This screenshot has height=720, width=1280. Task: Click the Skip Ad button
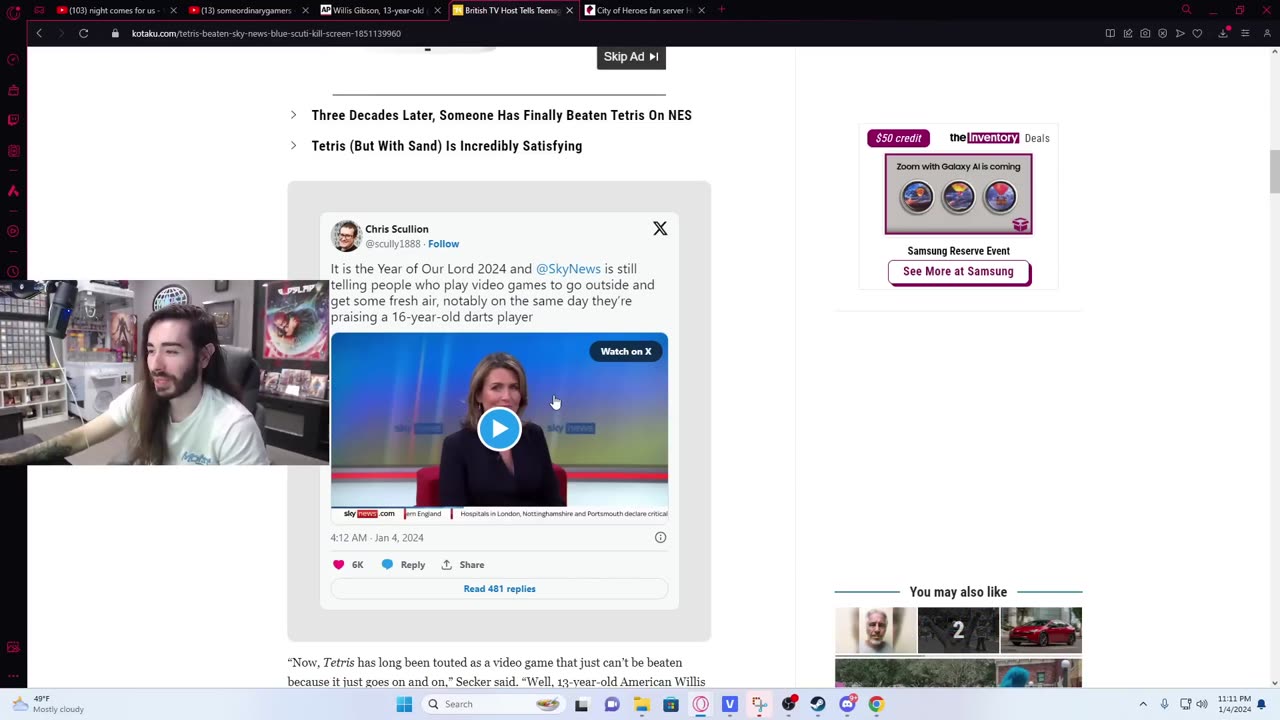tap(631, 57)
